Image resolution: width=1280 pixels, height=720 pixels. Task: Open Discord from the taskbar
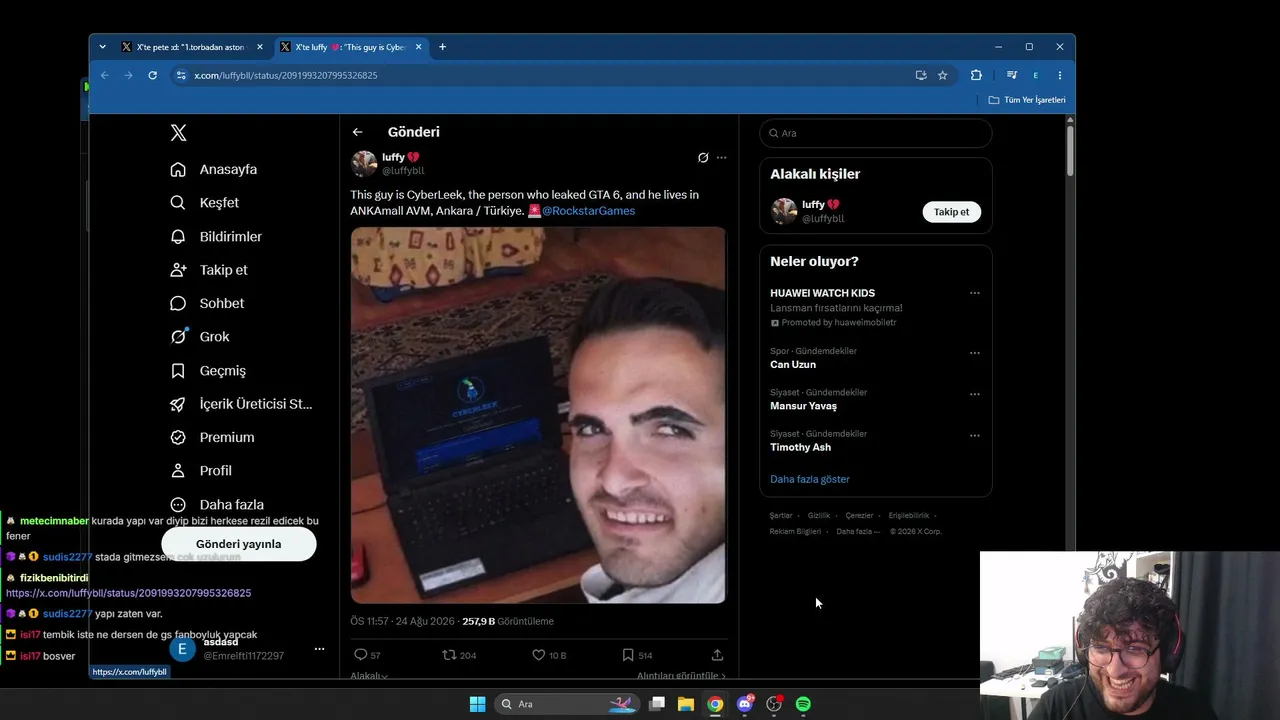click(x=745, y=704)
